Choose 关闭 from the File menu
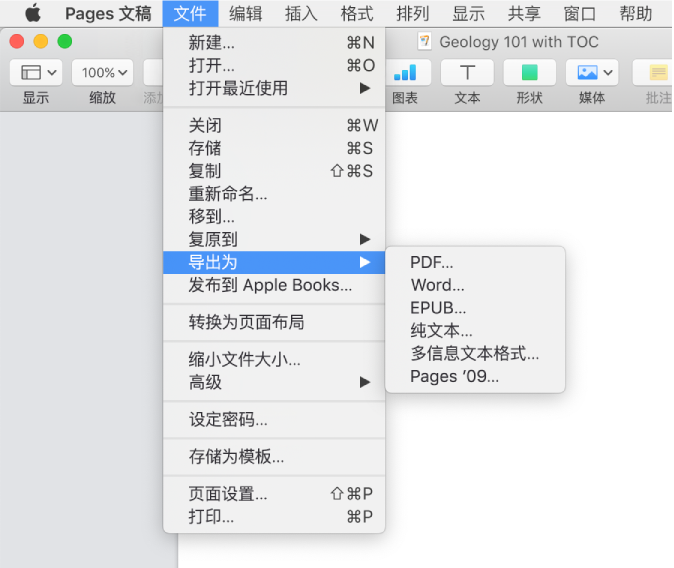 274,126
